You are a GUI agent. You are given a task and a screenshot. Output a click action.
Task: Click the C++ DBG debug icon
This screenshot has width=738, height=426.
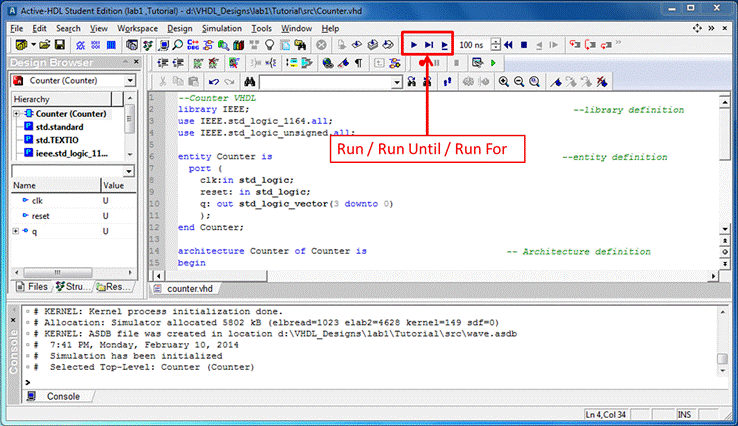point(193,45)
